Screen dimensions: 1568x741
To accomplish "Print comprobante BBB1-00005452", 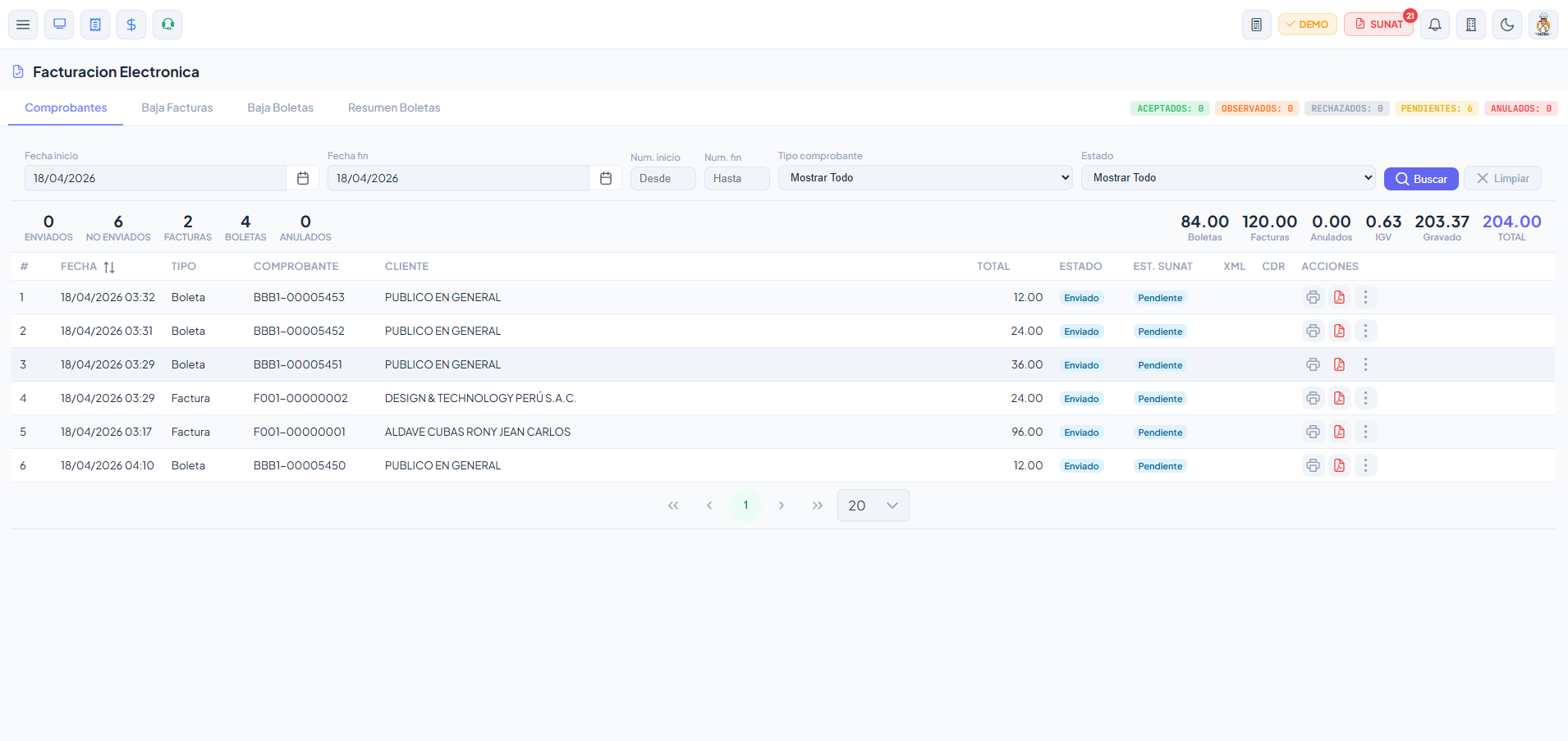I will (1314, 331).
